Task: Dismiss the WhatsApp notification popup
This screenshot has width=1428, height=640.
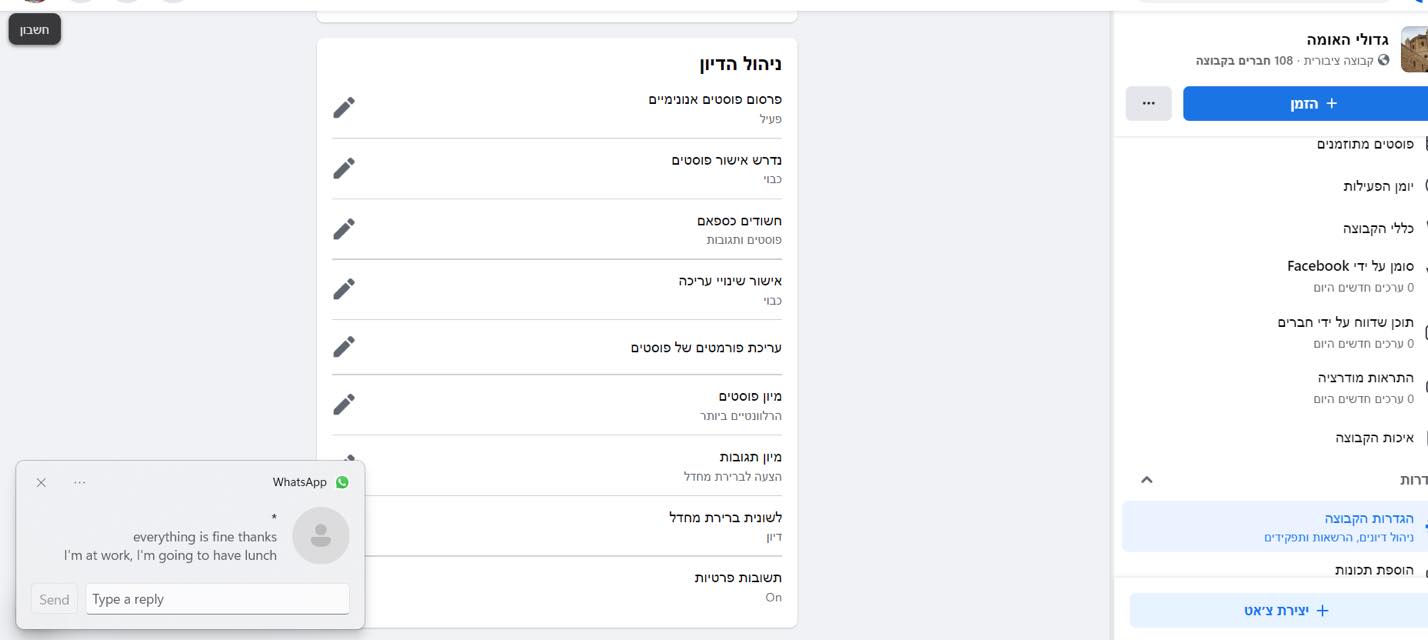Action: click(41, 483)
